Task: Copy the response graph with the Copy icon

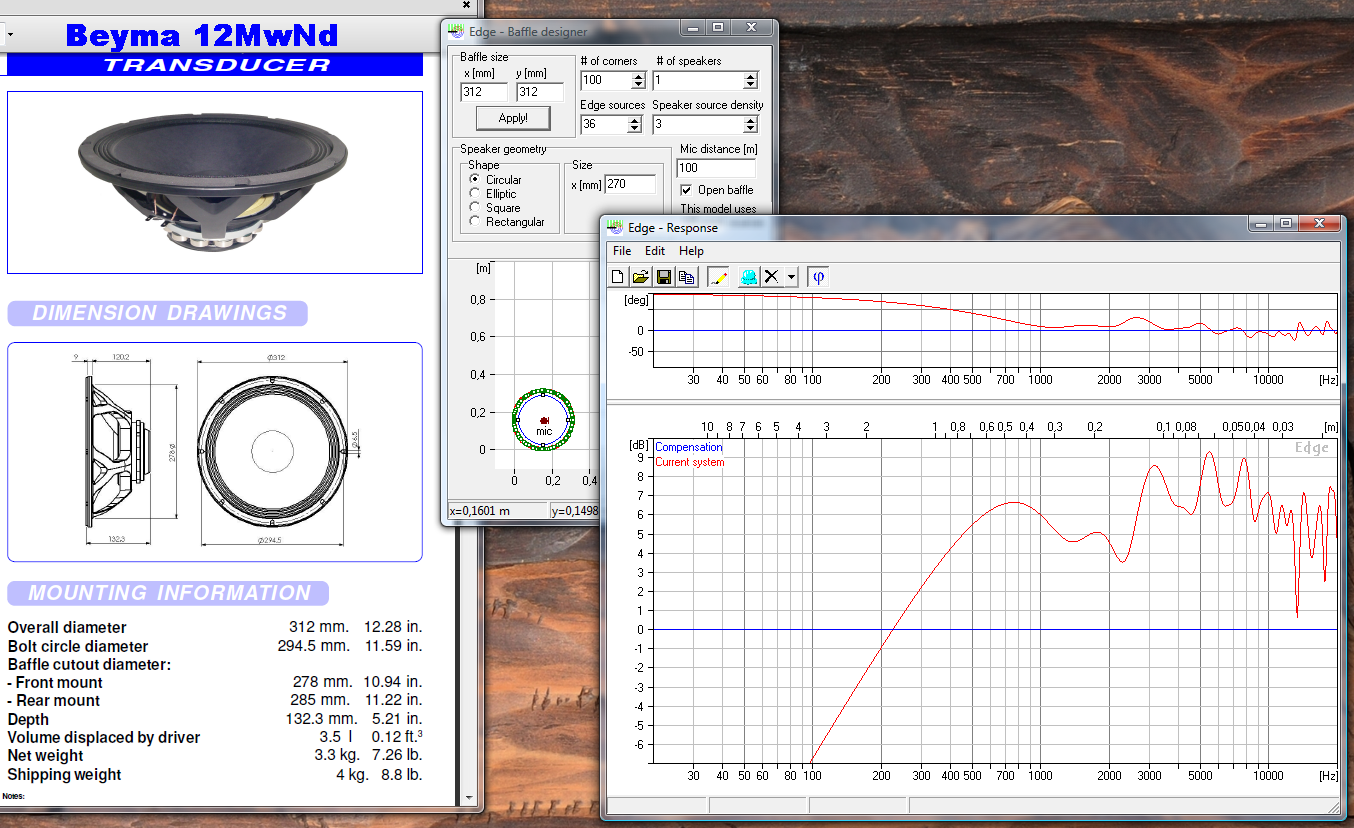Action: [687, 277]
